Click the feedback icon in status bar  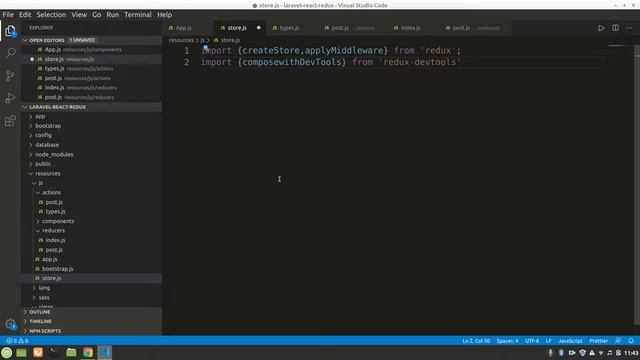pyautogui.click(x=618, y=340)
